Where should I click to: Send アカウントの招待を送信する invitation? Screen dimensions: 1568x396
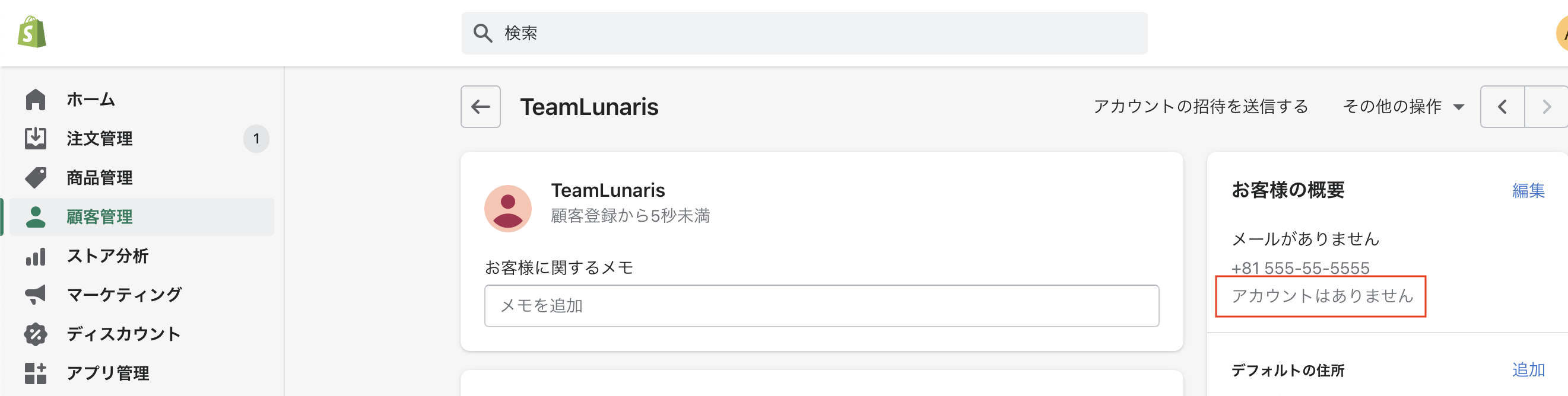coord(1201,107)
